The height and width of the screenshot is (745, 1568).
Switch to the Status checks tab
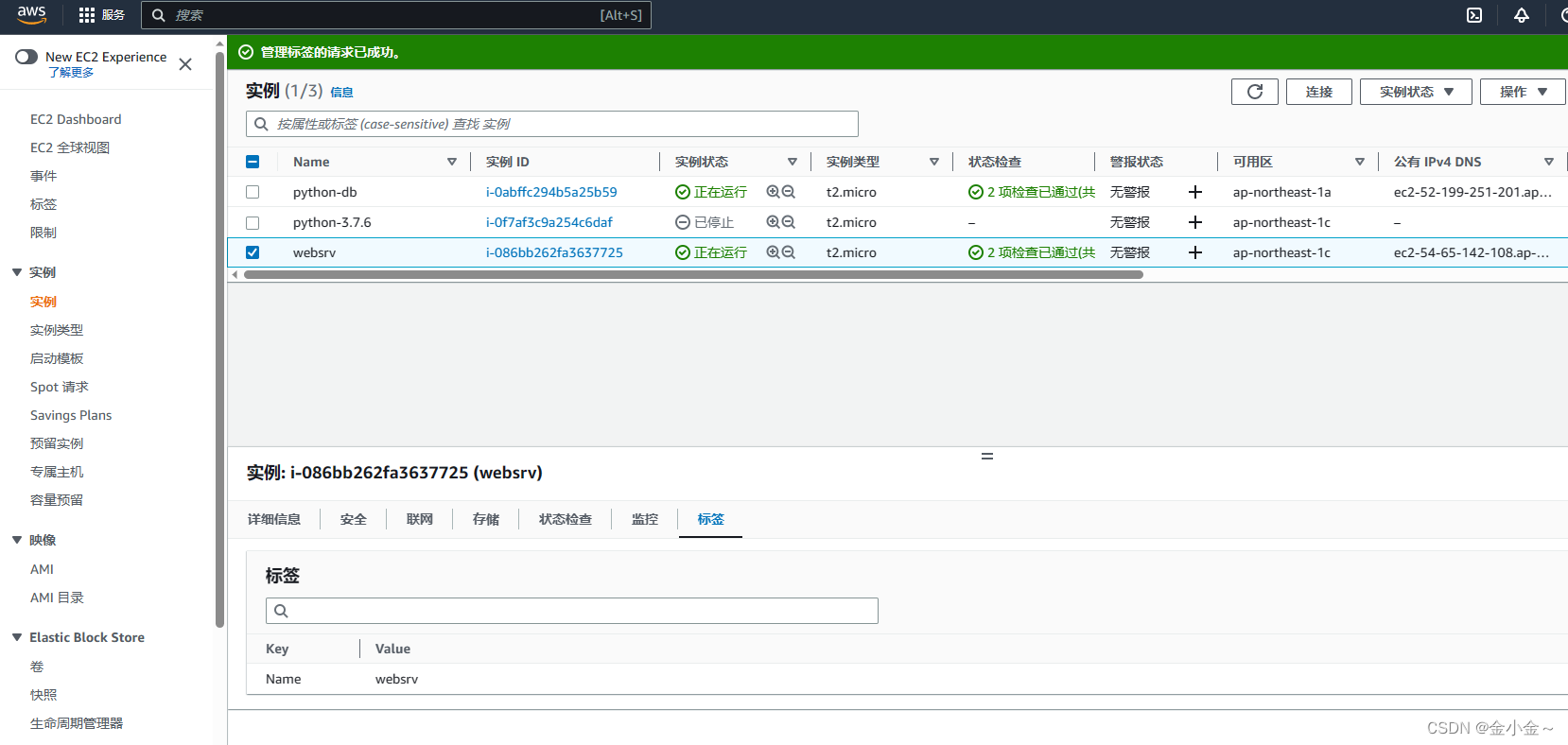[566, 519]
